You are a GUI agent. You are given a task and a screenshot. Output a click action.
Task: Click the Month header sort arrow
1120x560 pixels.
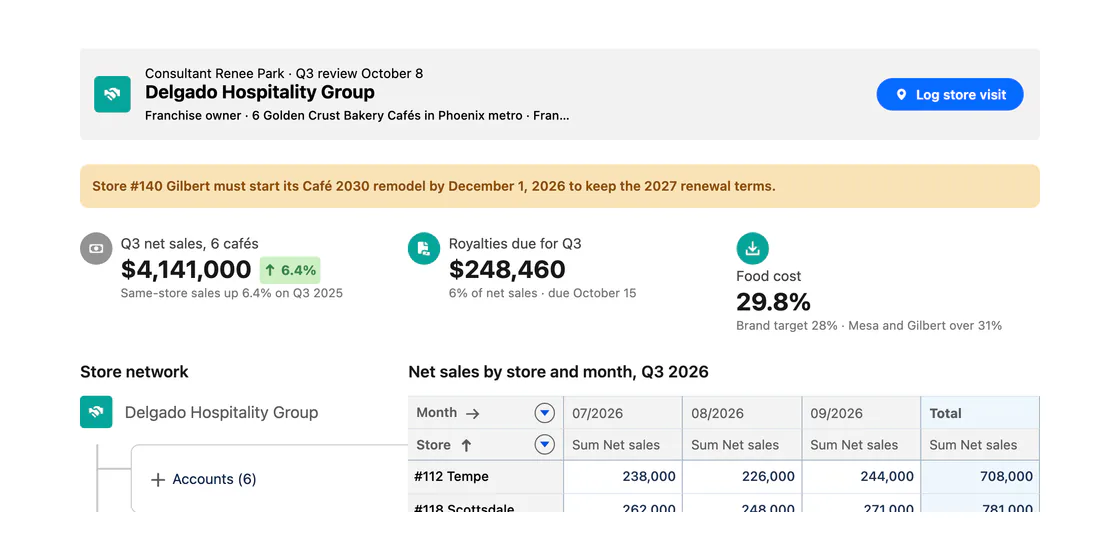point(472,413)
